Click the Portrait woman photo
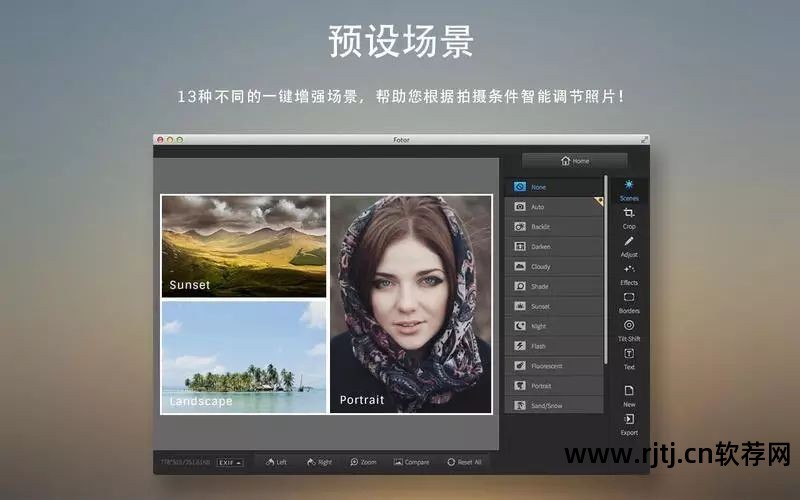Viewport: 800px width, 500px height. coord(411,304)
